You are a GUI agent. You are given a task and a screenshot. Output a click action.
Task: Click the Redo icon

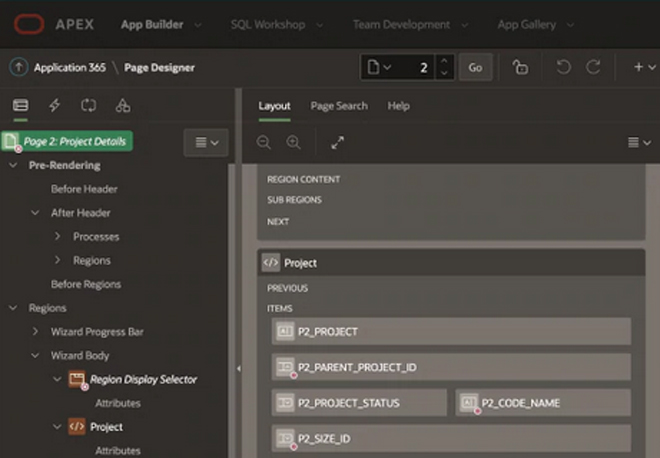593,67
